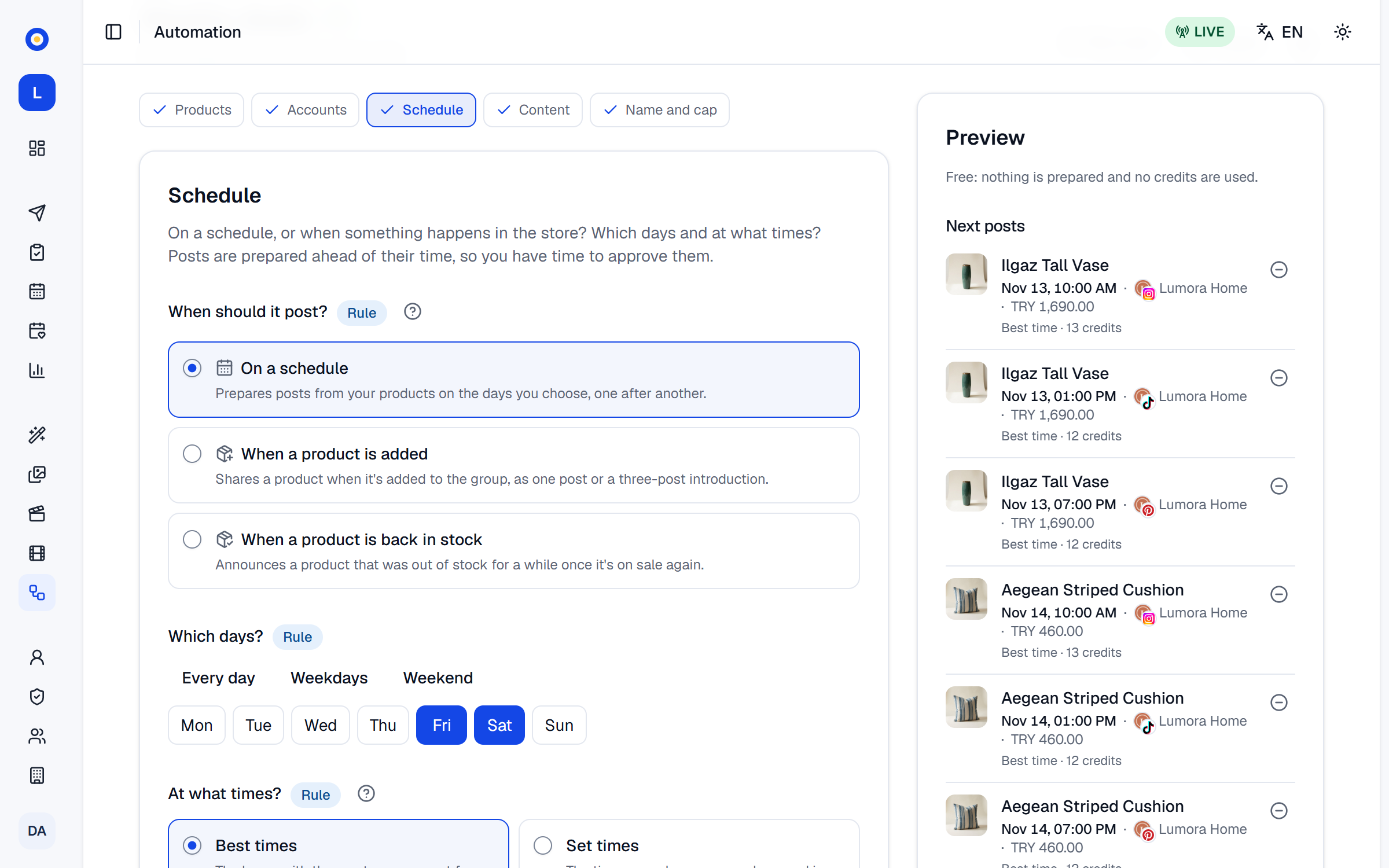The height and width of the screenshot is (868, 1389).
Task: Click Lumora Home Pinterest account on Nov 13 07:00 PM post
Action: click(x=1191, y=505)
